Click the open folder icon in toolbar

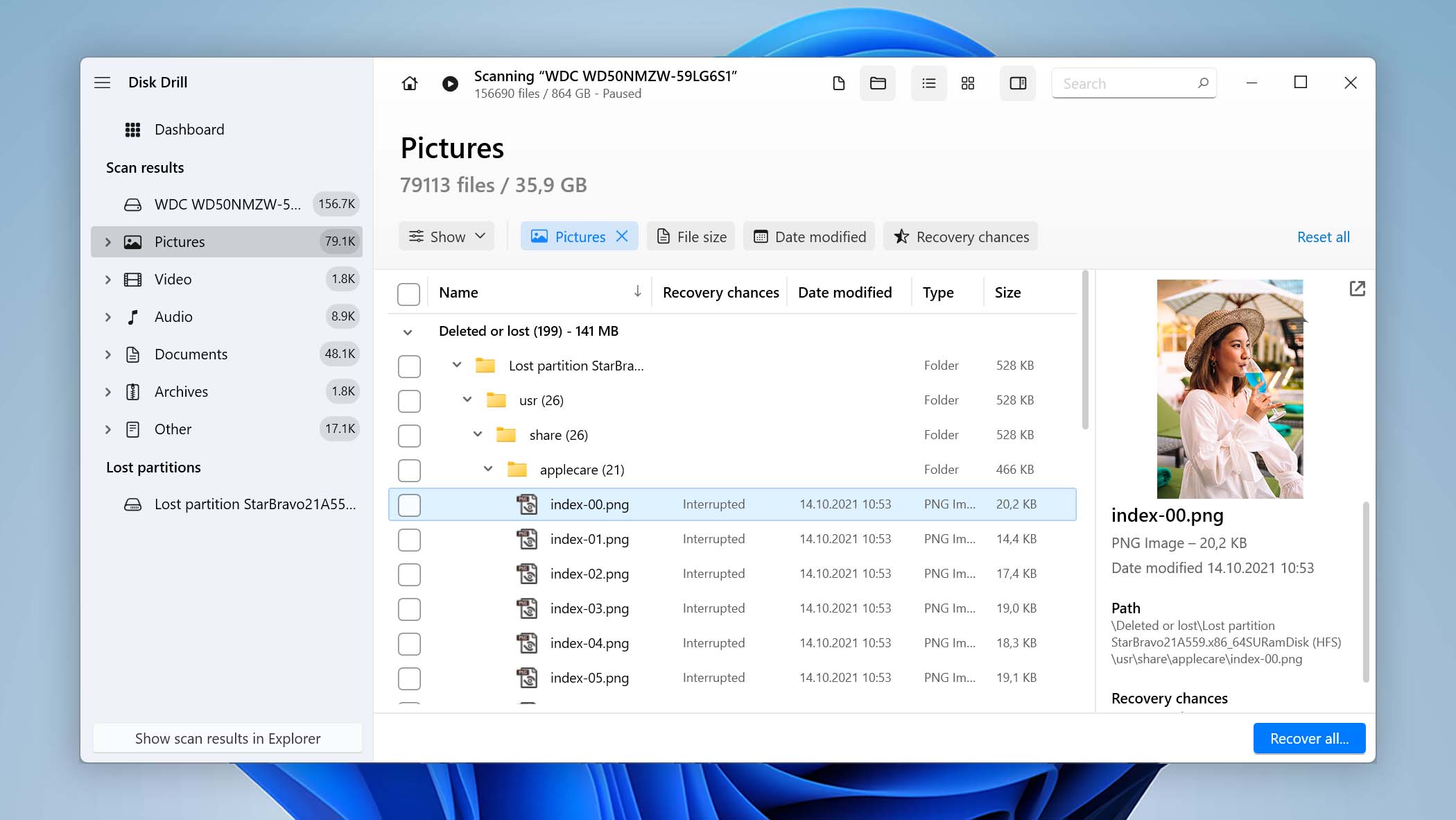point(878,83)
